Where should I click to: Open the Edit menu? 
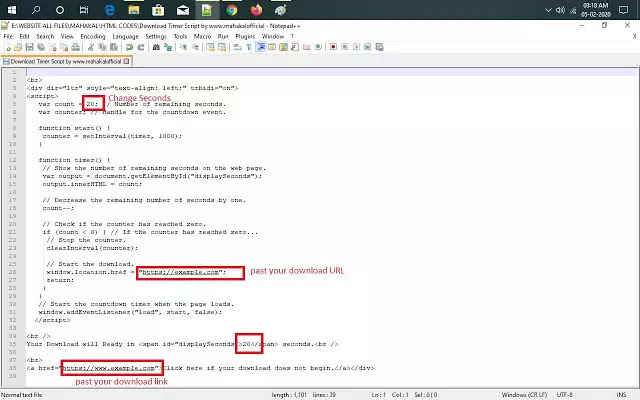pyautogui.click(x=24, y=36)
